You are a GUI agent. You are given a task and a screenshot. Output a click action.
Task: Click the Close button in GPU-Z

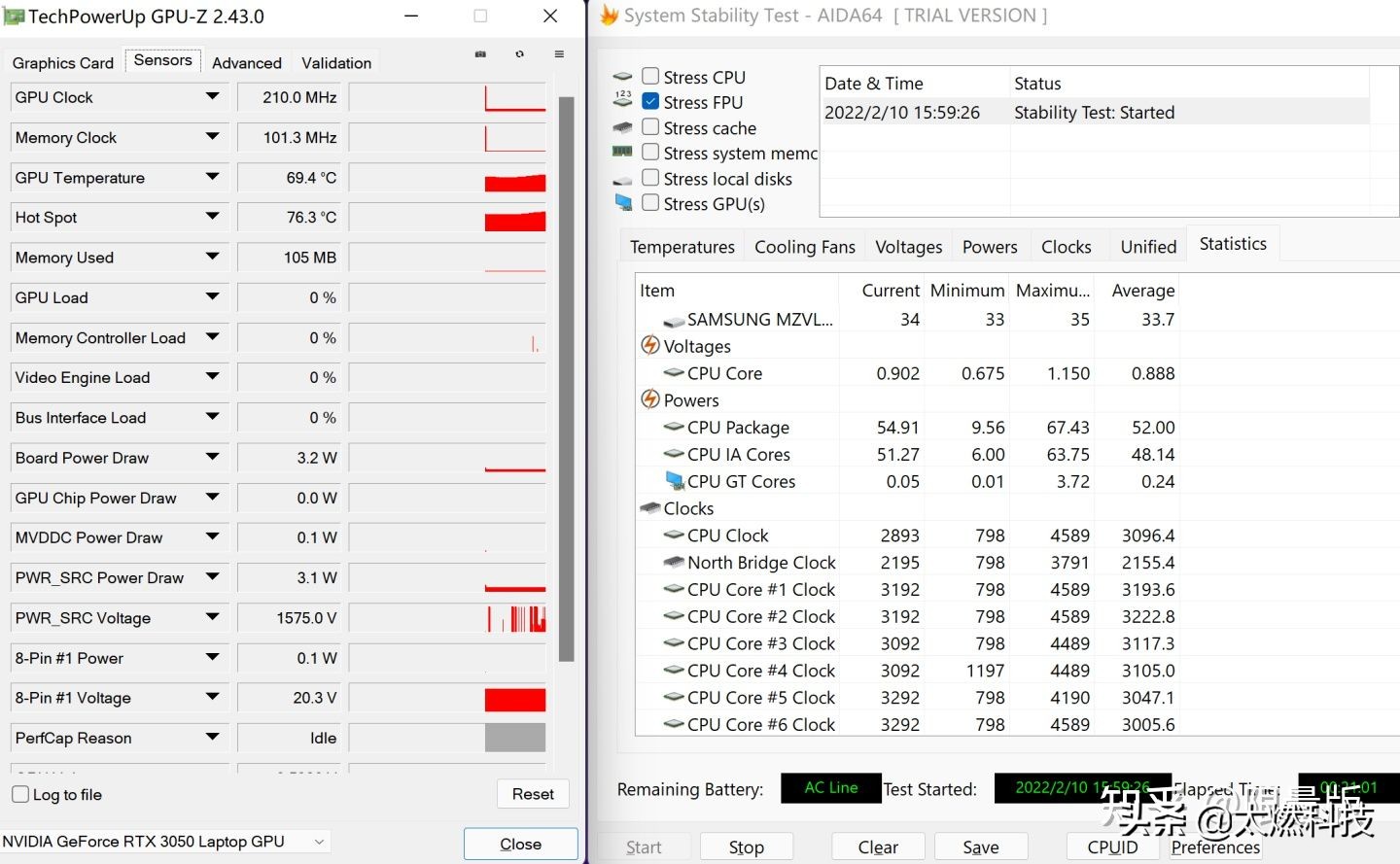[521, 844]
